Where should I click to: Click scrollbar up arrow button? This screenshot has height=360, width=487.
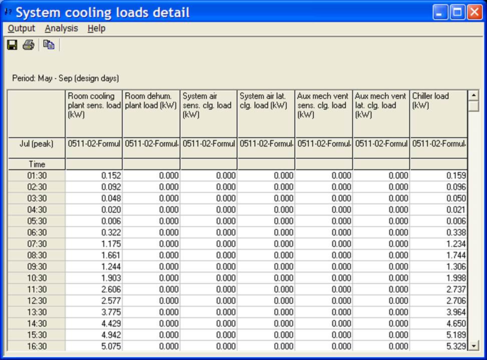pos(473,95)
